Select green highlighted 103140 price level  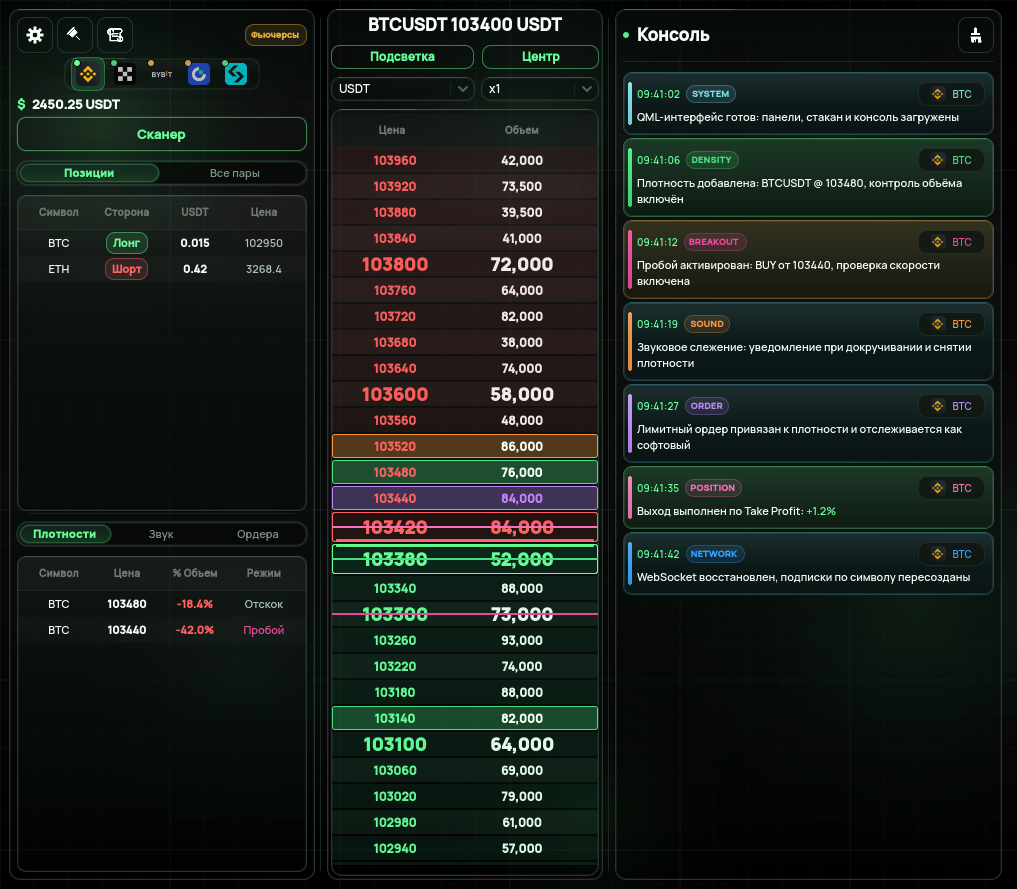464,718
